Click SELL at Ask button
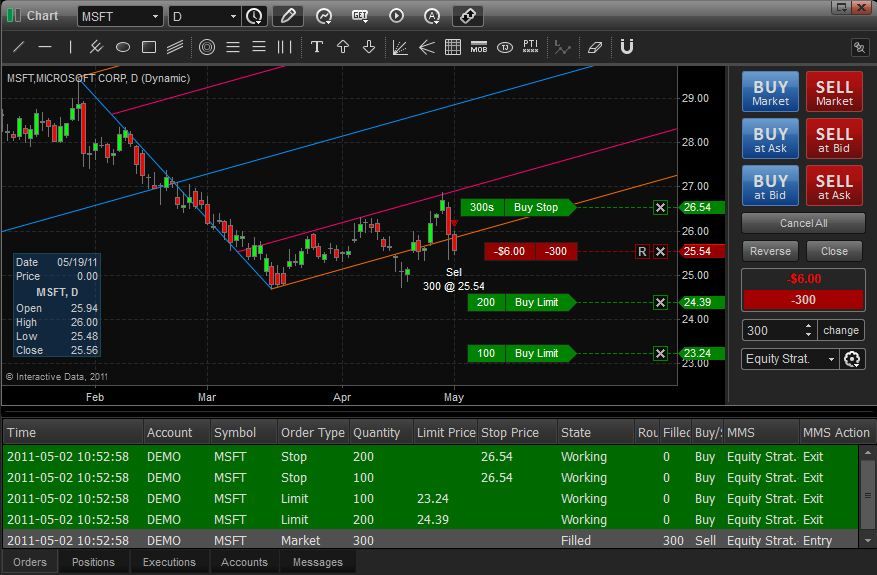The height and width of the screenshot is (575, 877). (x=834, y=186)
